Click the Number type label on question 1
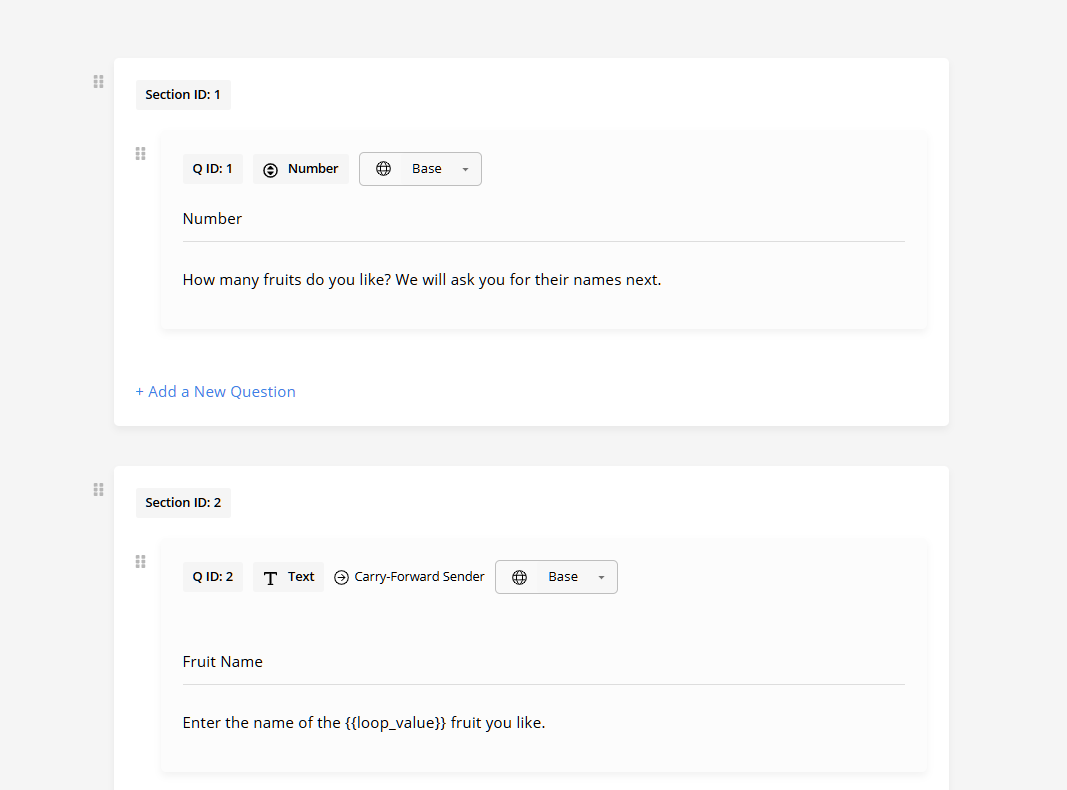Viewport: 1067px width, 790px height. [313, 169]
